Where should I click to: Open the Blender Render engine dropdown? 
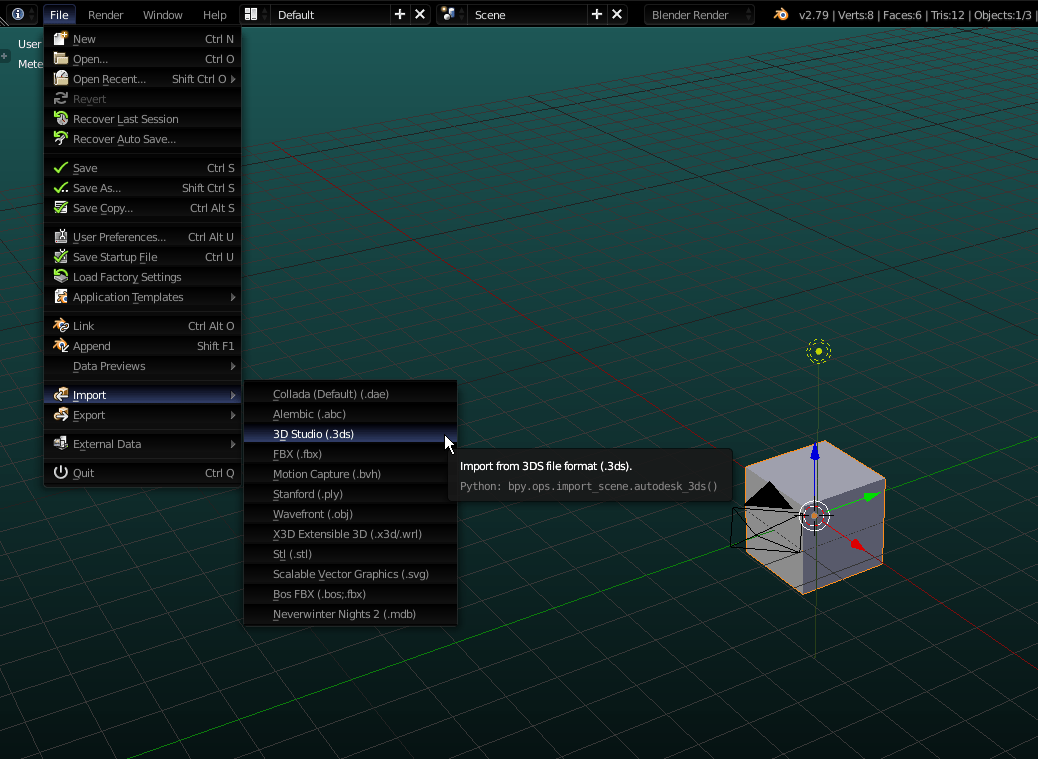(700, 15)
